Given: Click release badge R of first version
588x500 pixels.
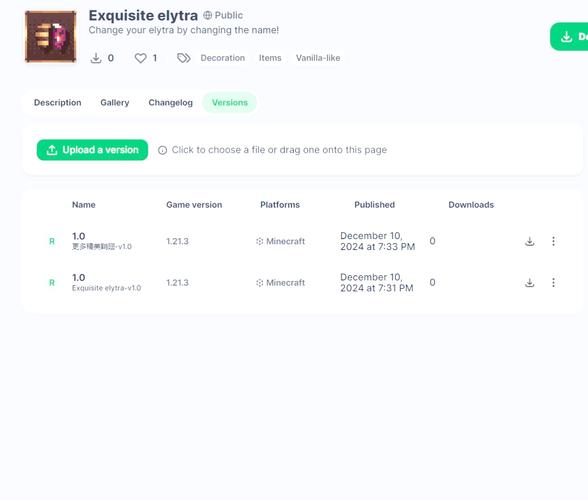Looking at the screenshot, I should click(52, 241).
